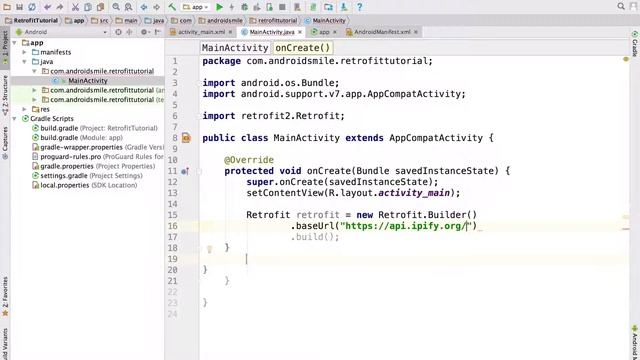This screenshot has height=360, width=640.
Task: Switch to the MainActivity.java tab
Action: pos(272,32)
